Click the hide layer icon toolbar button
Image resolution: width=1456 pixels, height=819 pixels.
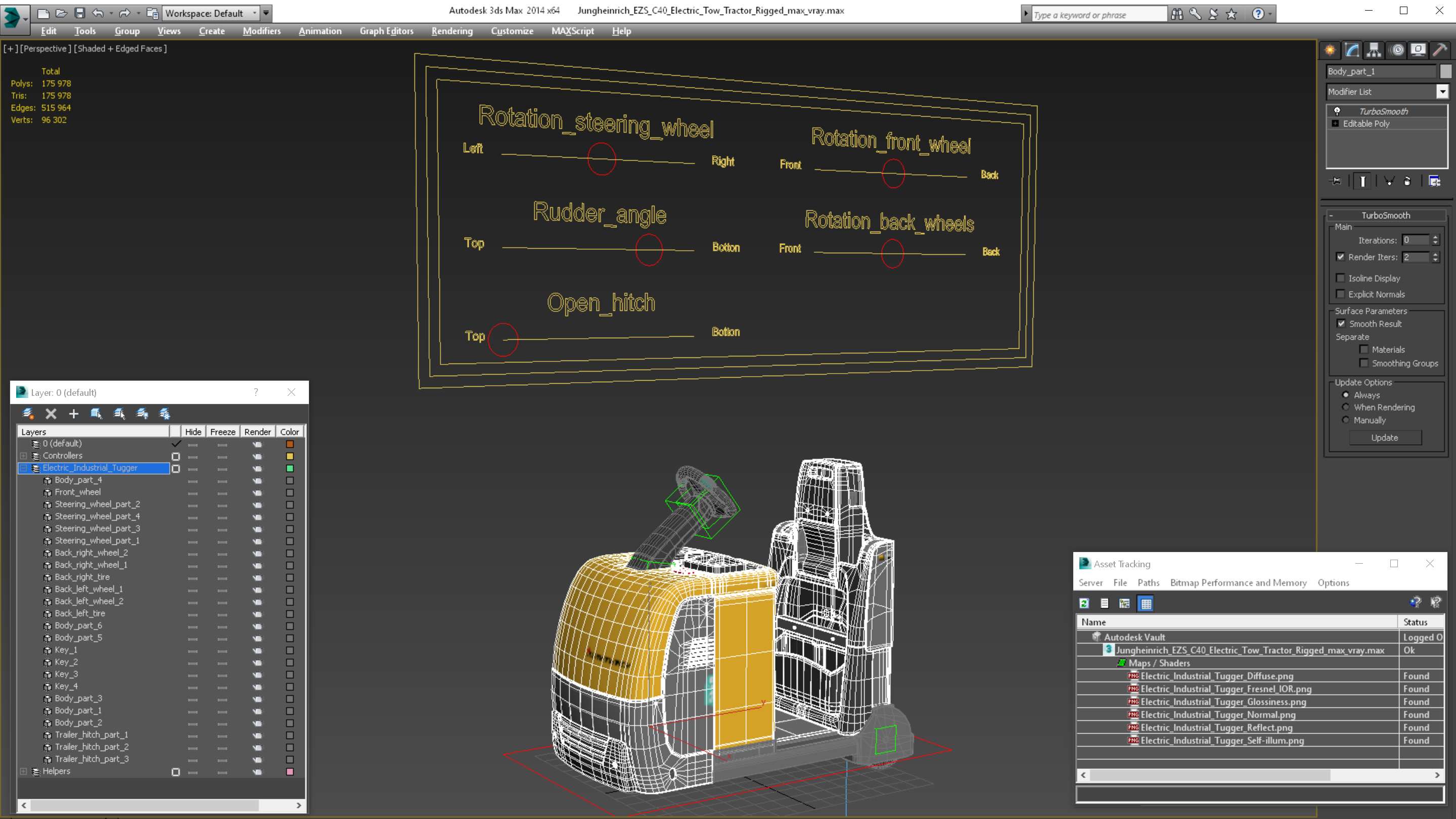pyautogui.click(x=144, y=413)
